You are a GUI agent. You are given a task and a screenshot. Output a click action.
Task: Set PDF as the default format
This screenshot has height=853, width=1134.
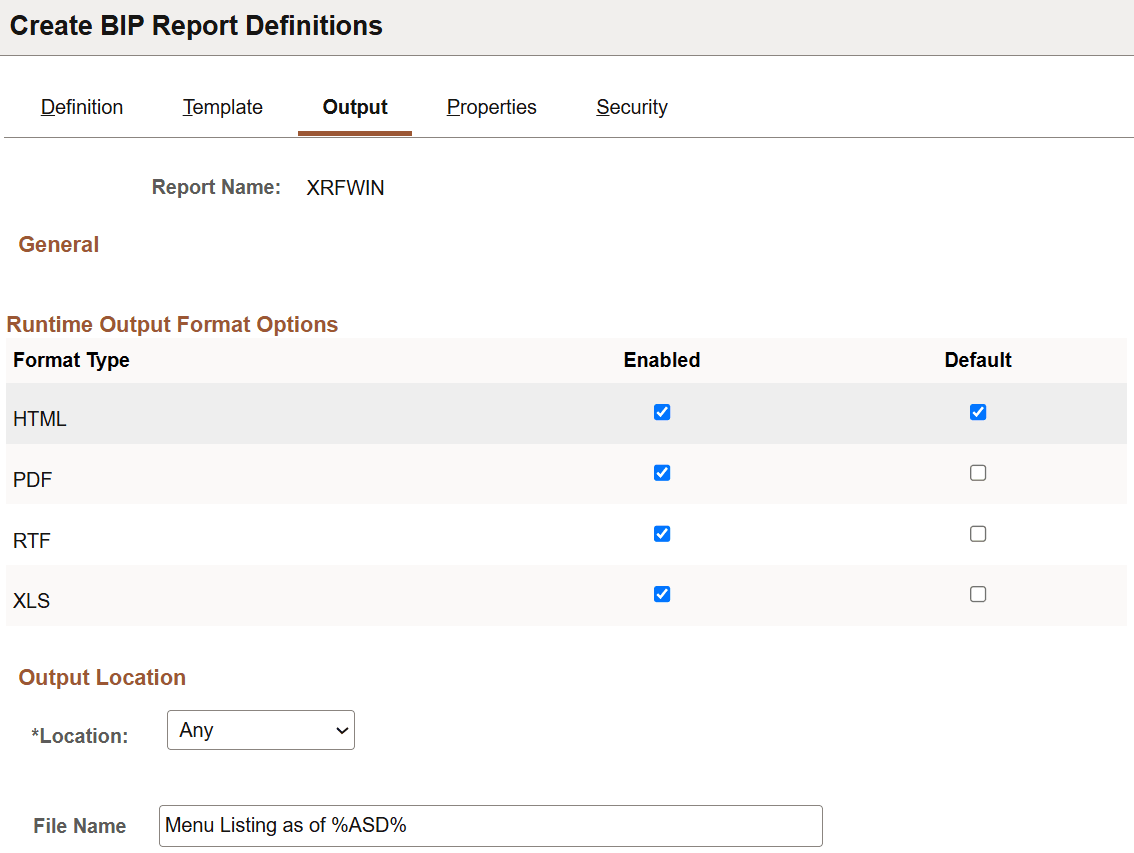977,473
